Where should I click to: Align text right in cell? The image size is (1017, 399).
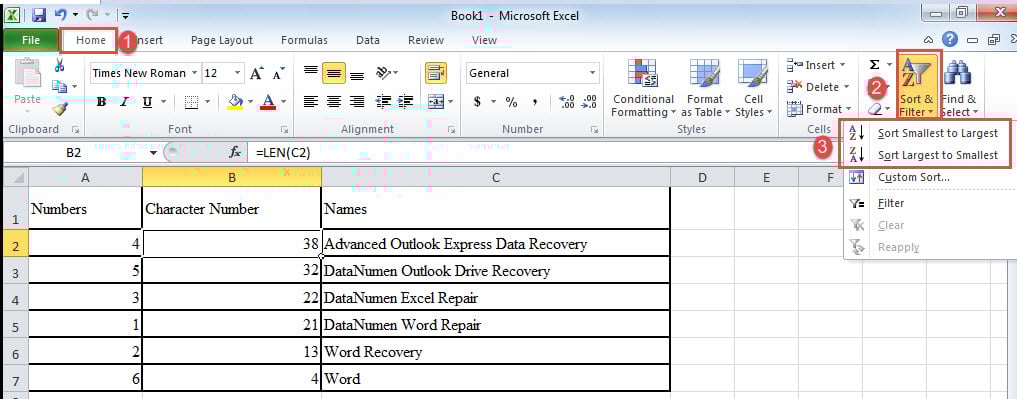(357, 102)
